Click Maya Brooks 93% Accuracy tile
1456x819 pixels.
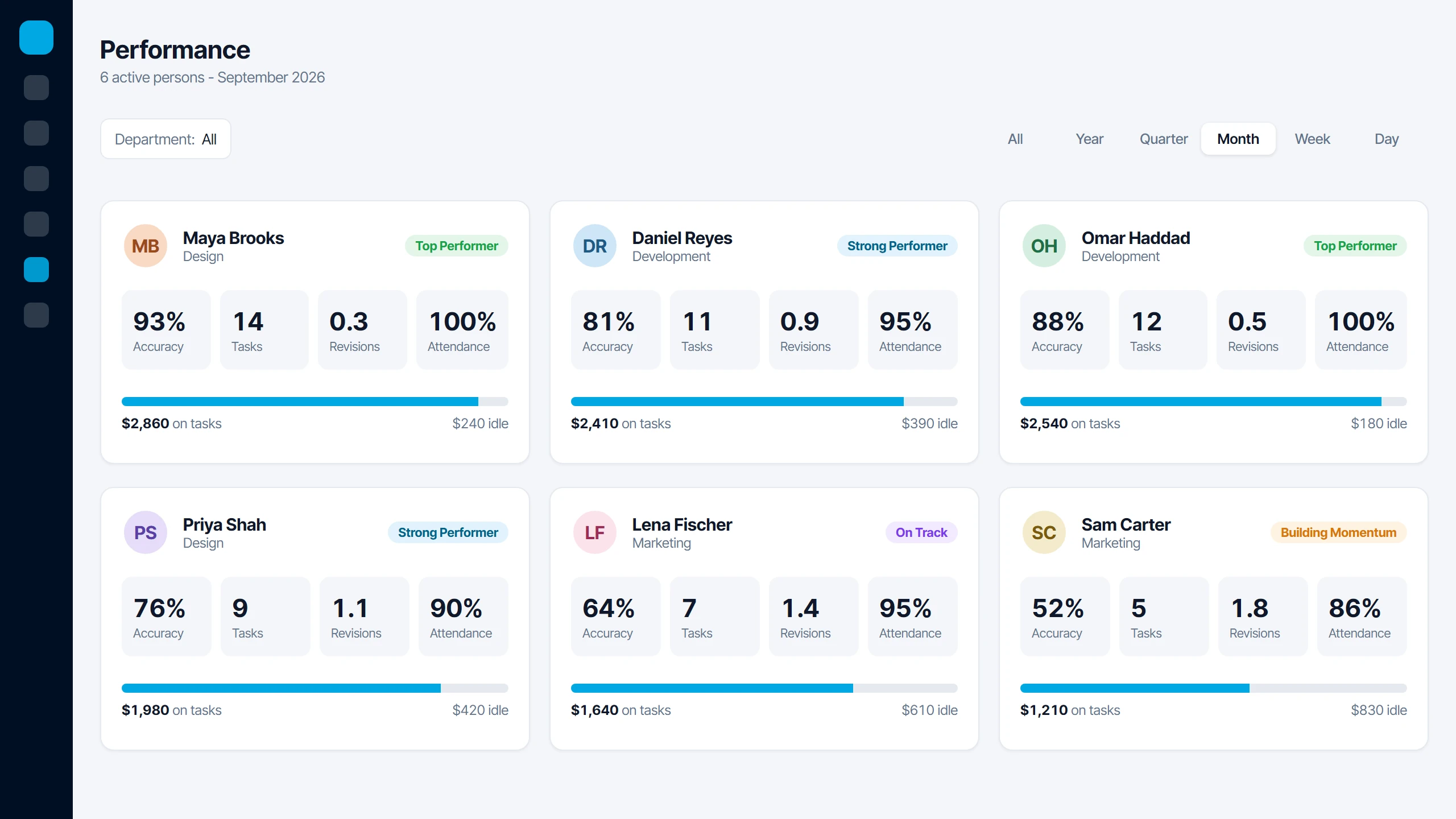pyautogui.click(x=166, y=330)
